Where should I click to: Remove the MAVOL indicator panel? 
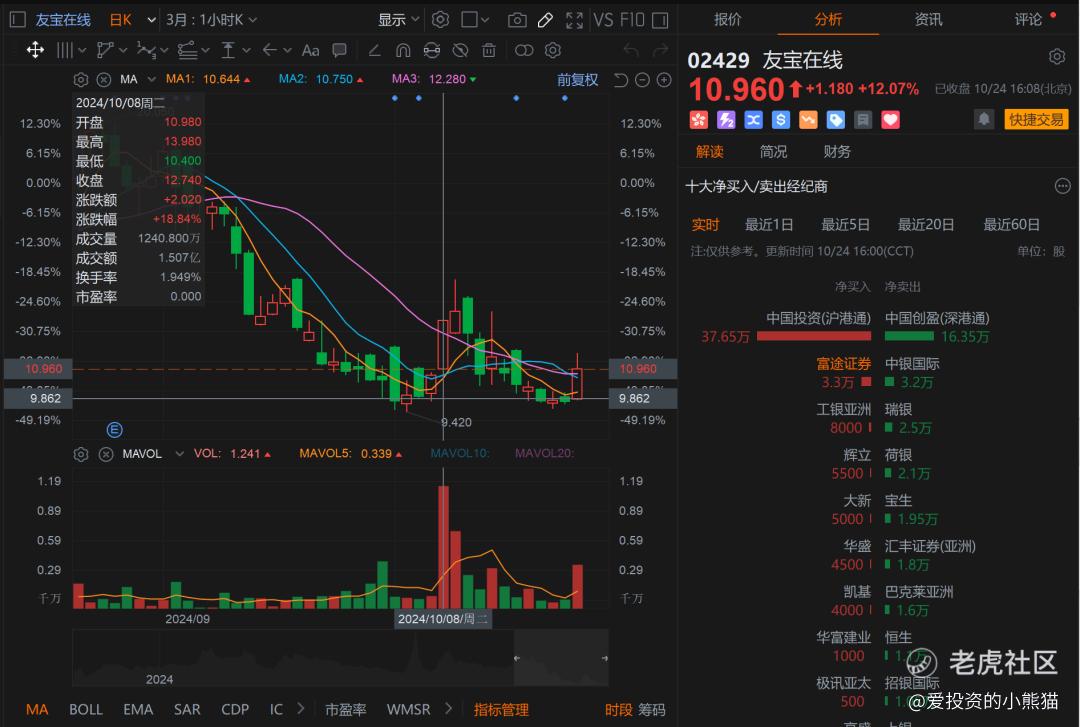[105, 455]
